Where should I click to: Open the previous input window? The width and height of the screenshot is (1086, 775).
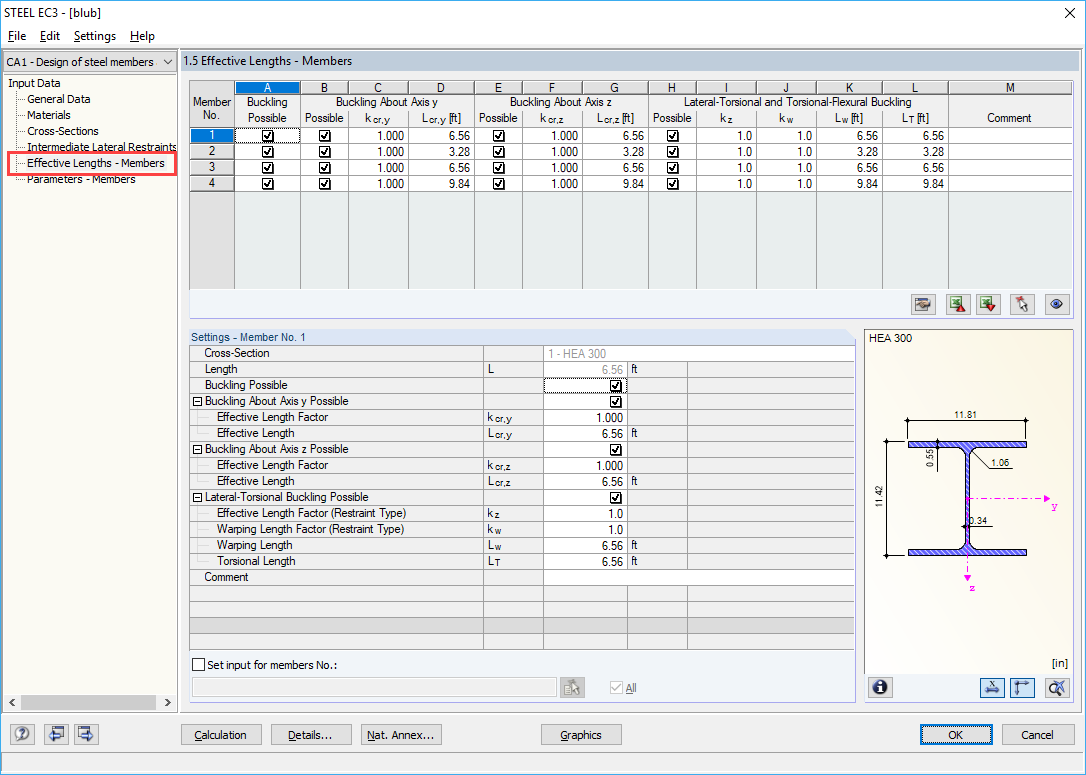(x=56, y=734)
